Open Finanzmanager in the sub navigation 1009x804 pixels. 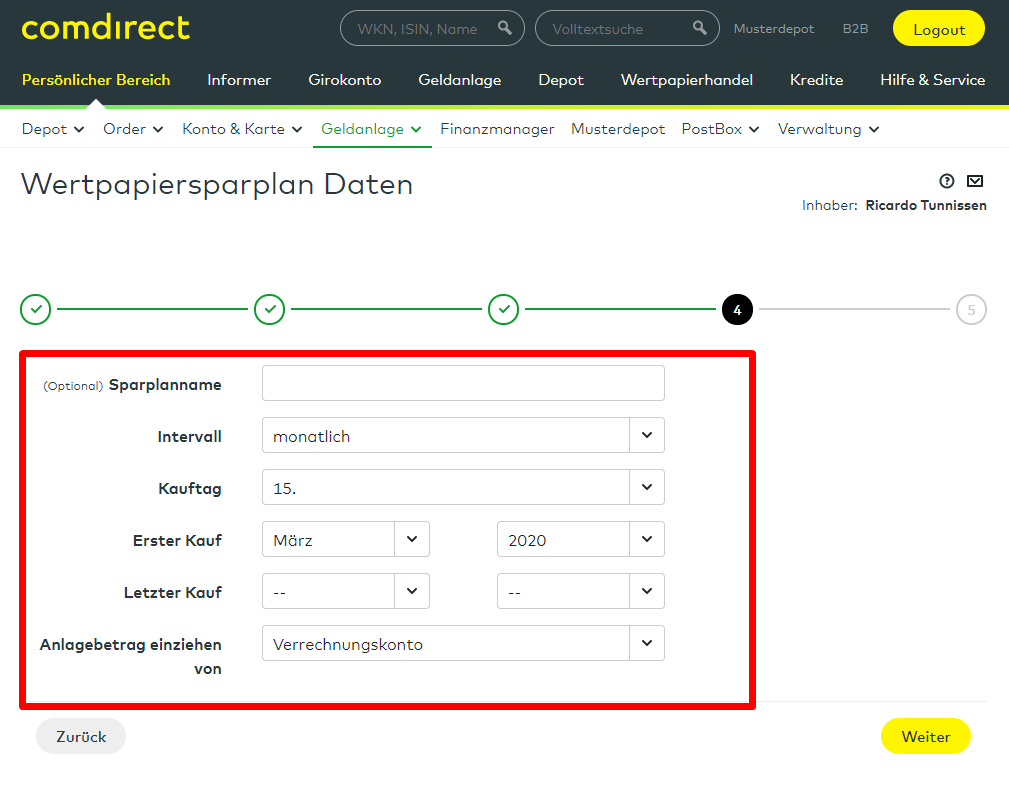pos(497,129)
